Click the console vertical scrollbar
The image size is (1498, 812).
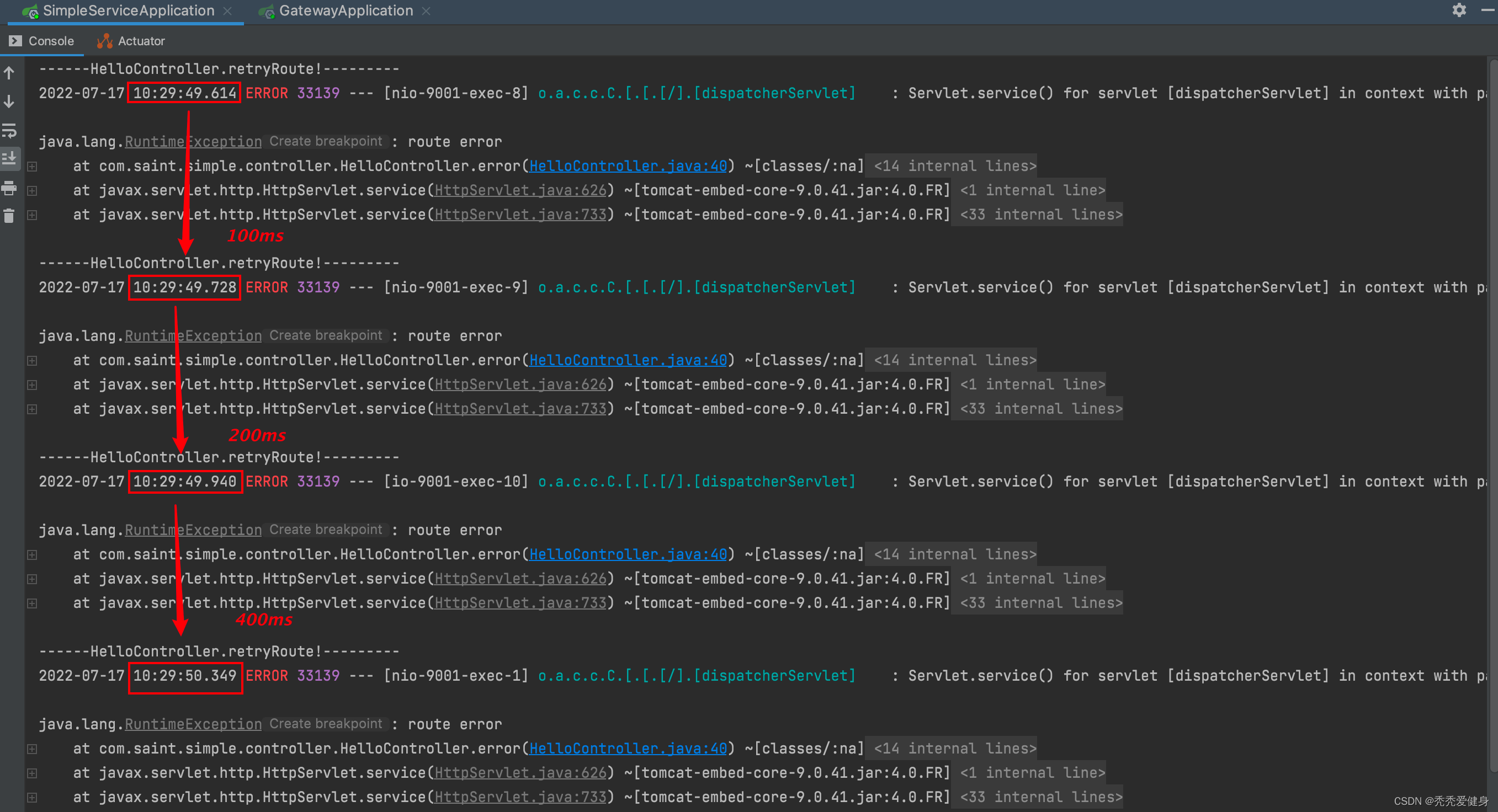(1493, 415)
